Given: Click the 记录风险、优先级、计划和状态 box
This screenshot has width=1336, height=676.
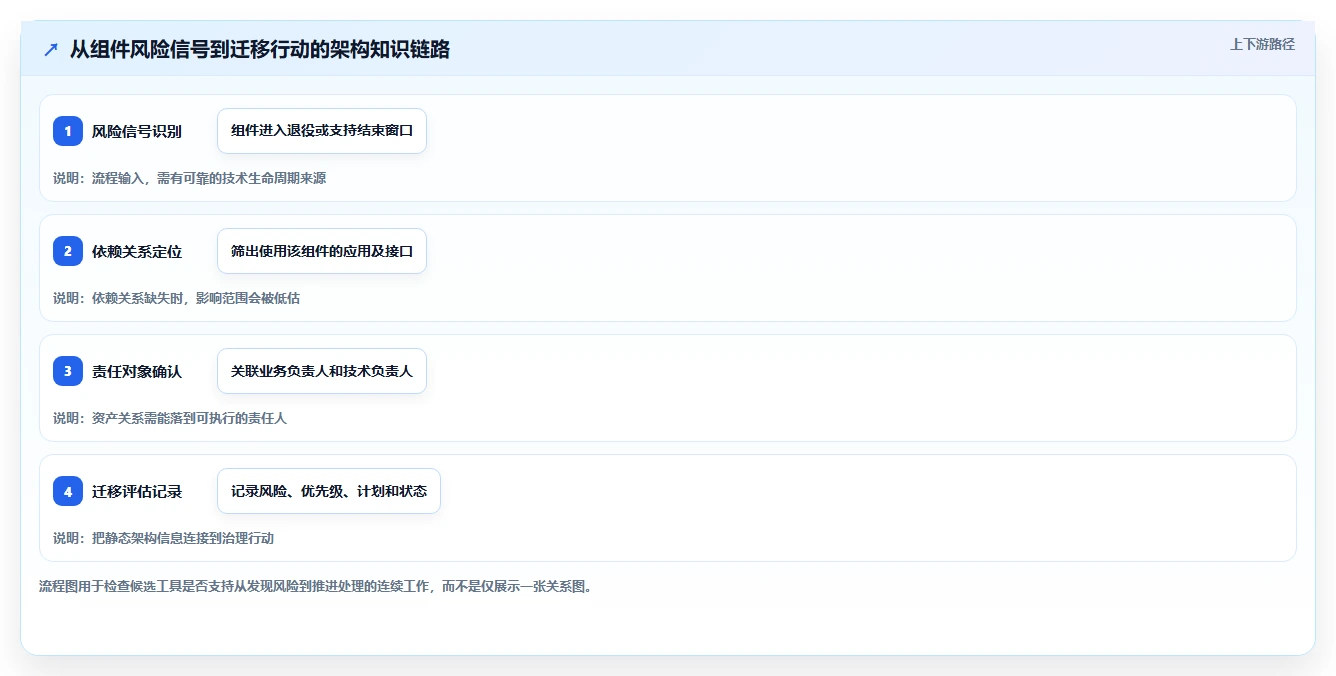Looking at the screenshot, I should 329,491.
